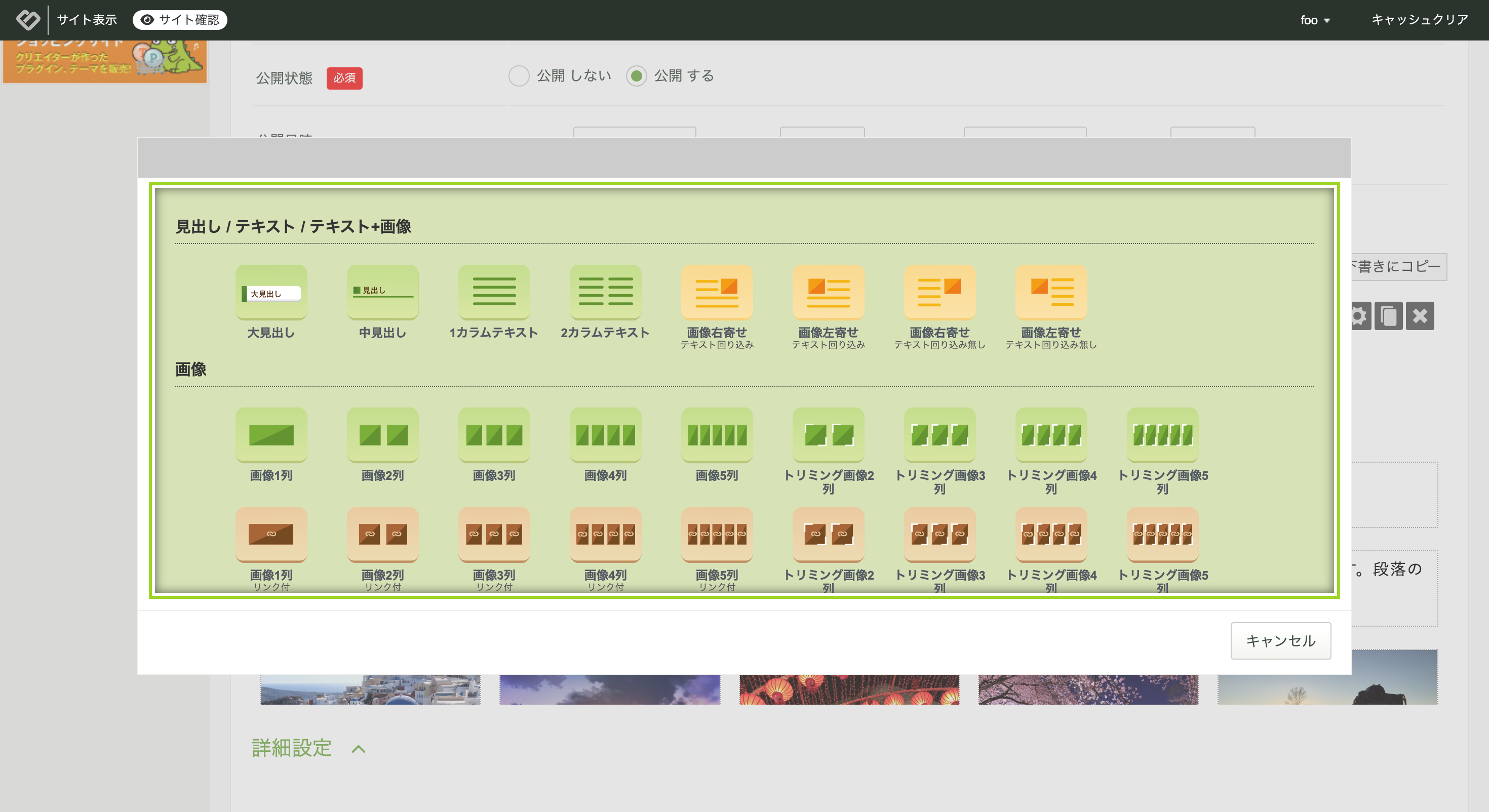Pick the green トリミング画像5列 block
Screen dimensions: 1489x812
pyautogui.click(x=1163, y=435)
